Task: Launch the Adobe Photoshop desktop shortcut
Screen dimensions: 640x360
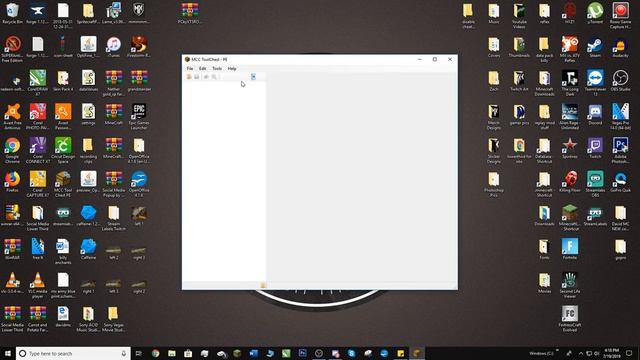Action: [x=620, y=150]
